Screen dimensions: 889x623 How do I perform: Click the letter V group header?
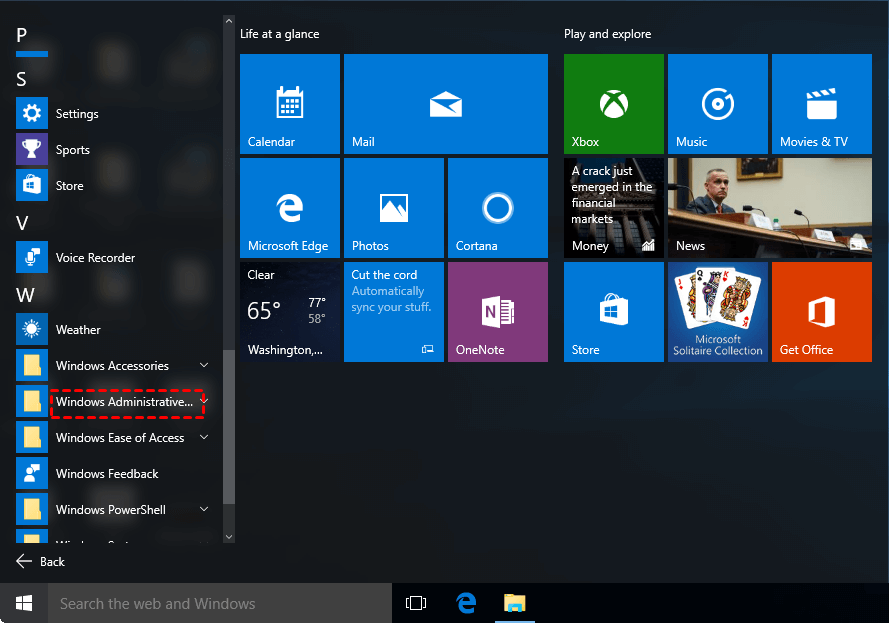pos(22,223)
